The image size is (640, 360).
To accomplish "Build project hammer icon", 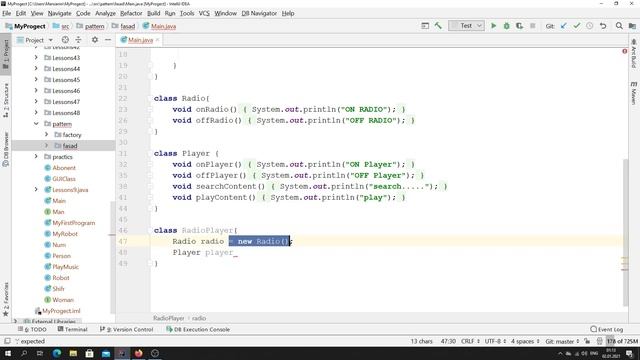I will pos(438,26).
